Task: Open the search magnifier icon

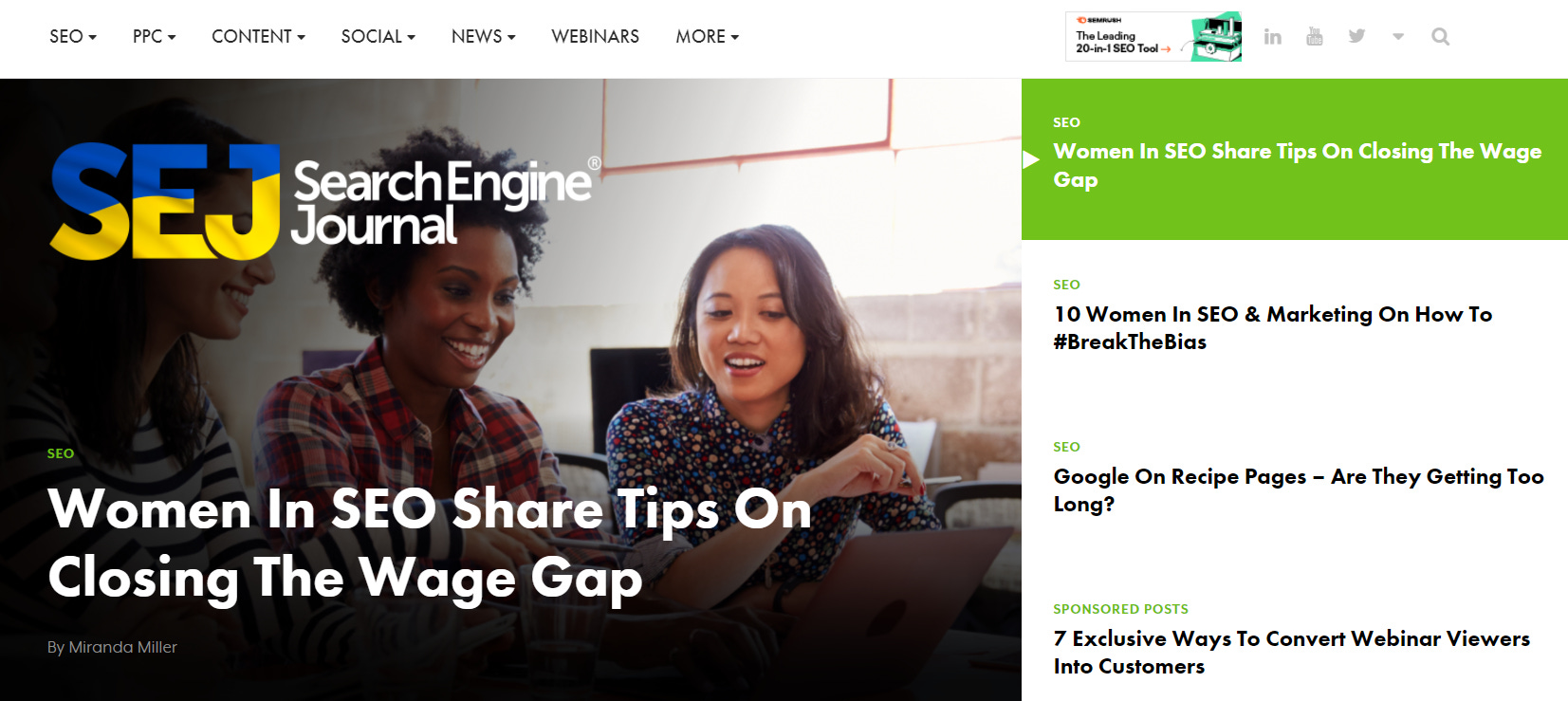Action: pyautogui.click(x=1440, y=37)
